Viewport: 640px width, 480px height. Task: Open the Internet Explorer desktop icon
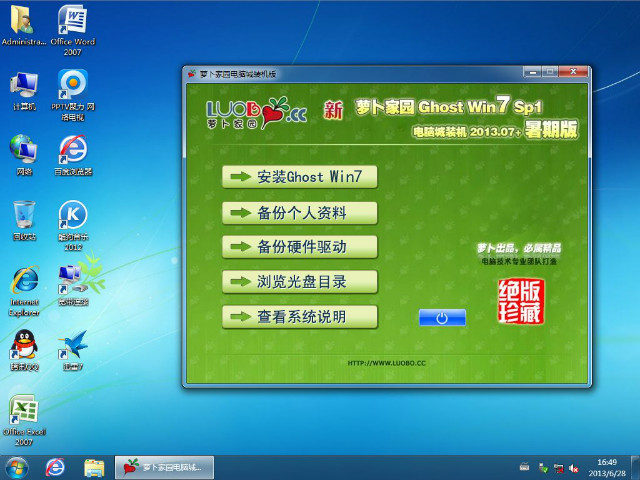[24, 291]
